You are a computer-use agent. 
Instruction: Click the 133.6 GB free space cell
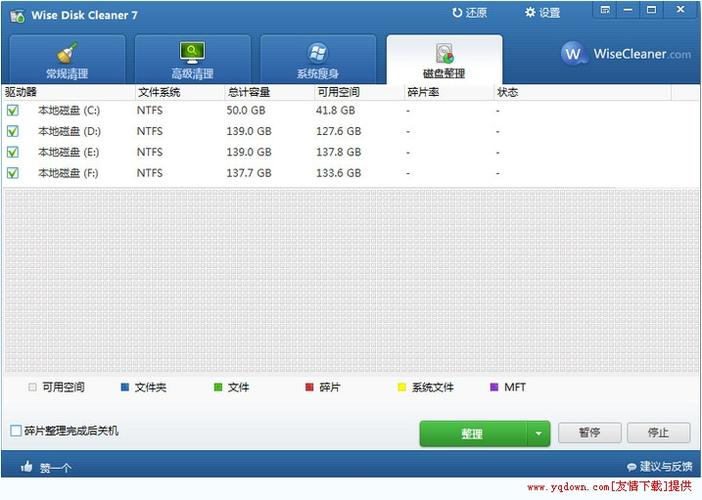pos(338,173)
